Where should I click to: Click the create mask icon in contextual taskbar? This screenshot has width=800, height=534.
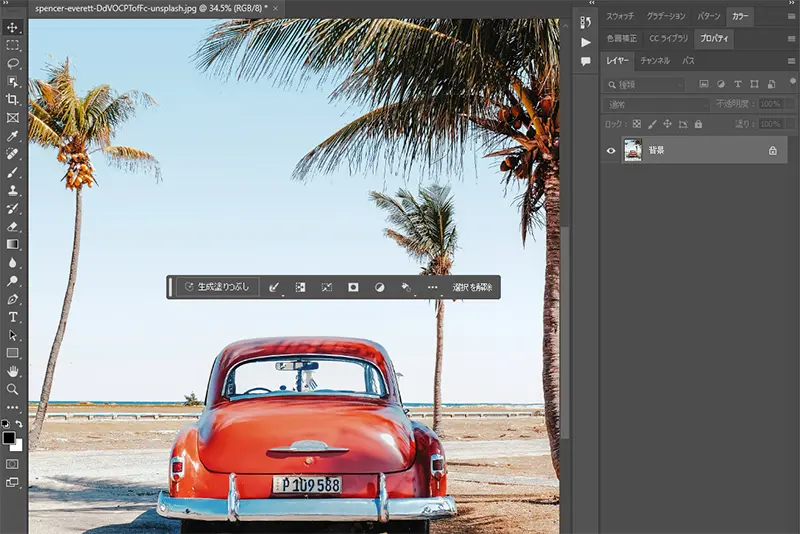(x=353, y=287)
